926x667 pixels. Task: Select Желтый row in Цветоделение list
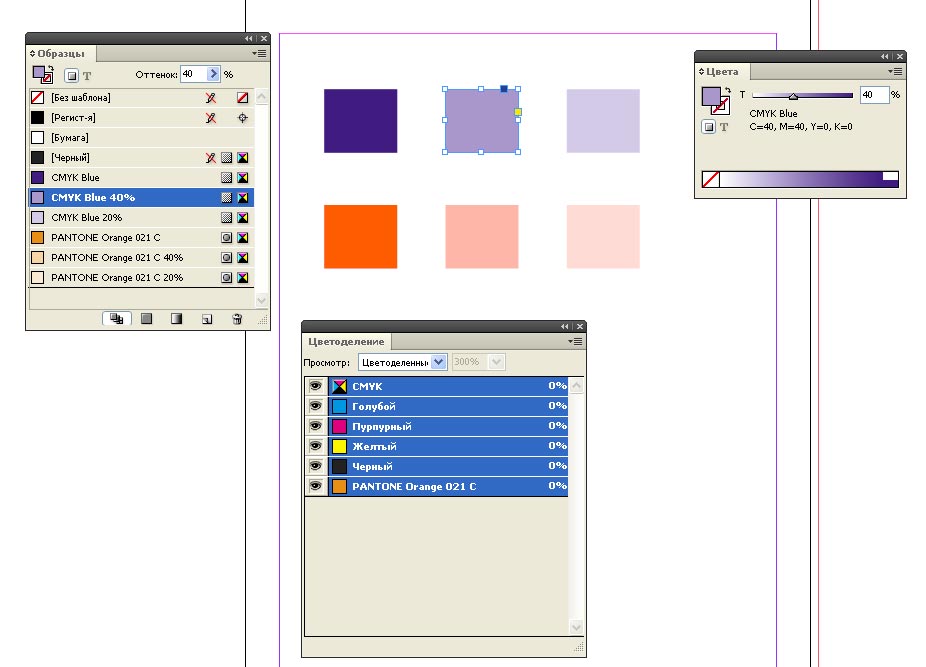pos(436,447)
